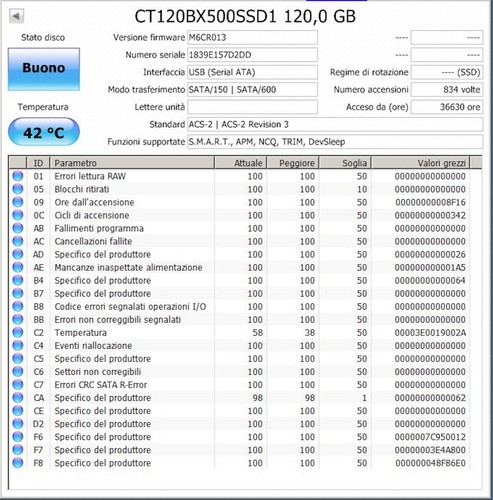Select the Ore dall'accensione parameter
The image size is (493, 500).
[94, 202]
